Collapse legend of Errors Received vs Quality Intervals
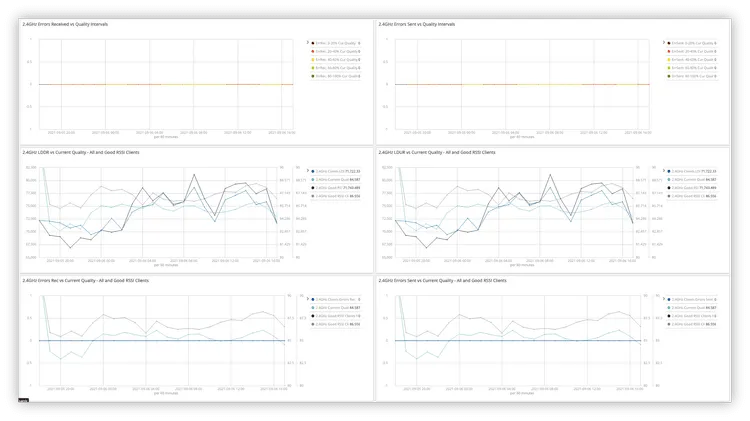Viewport: 750px width, 421px height. click(306, 43)
